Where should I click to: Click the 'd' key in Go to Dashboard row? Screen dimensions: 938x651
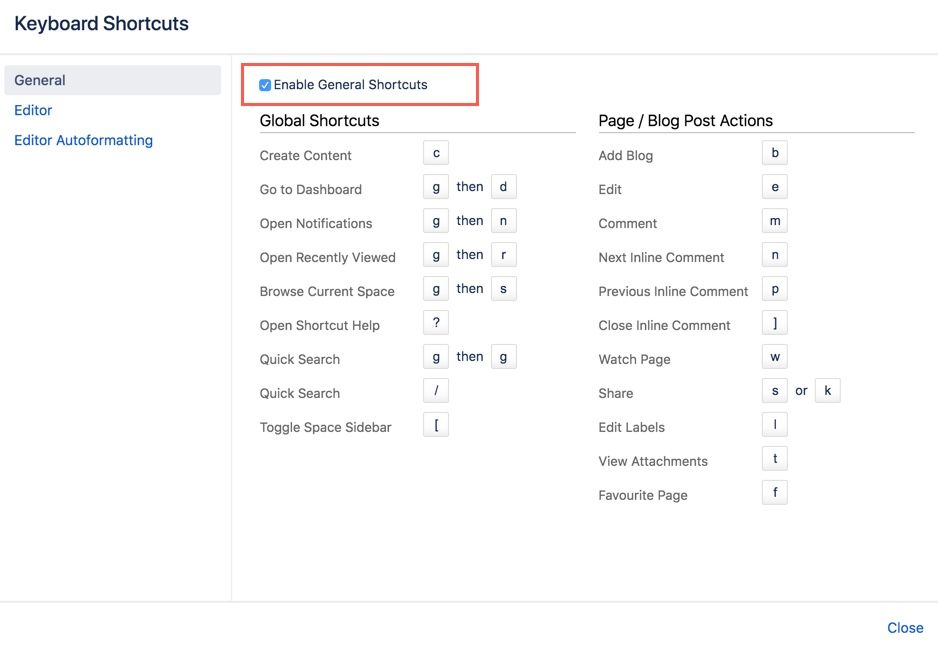click(x=504, y=187)
